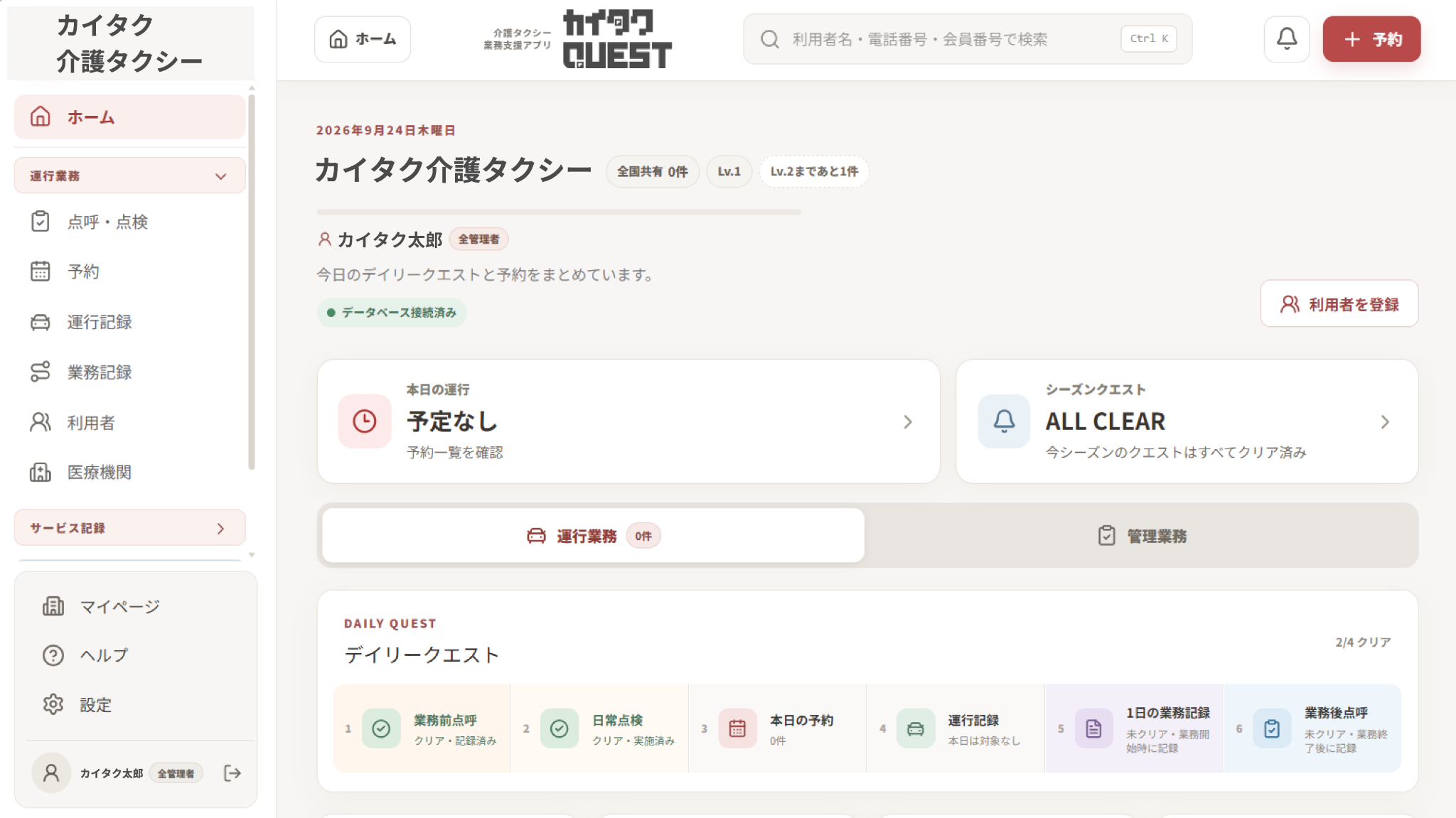This screenshot has height=818, width=1456.
Task: Click the chevron on 本日の運行 card
Action: click(908, 422)
